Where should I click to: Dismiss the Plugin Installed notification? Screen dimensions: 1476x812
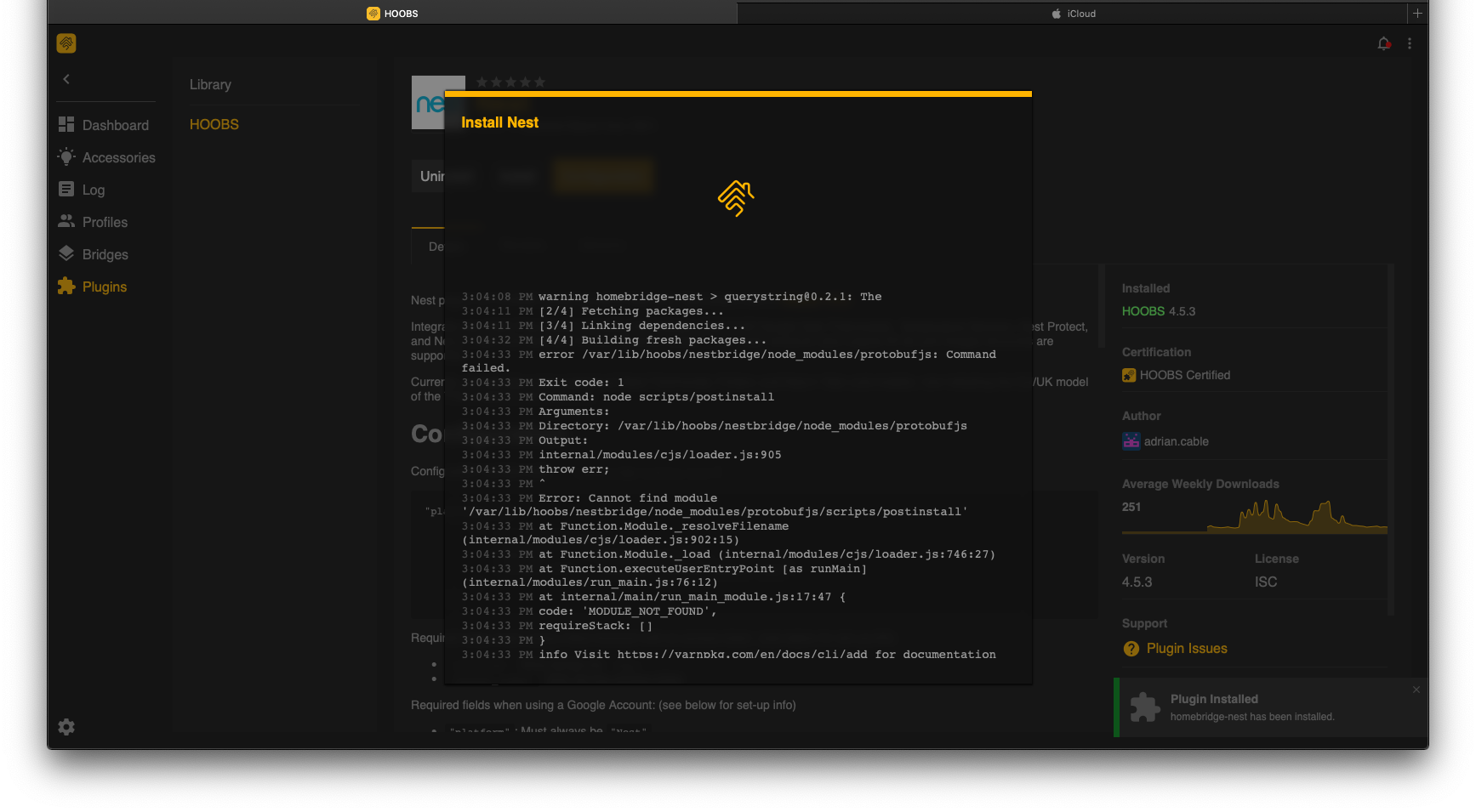pyautogui.click(x=1416, y=690)
